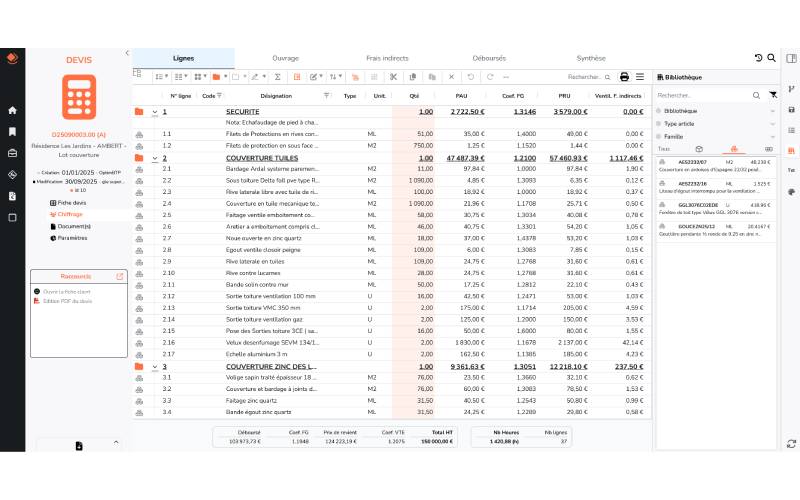Viewport: 800px width, 500px height.
Task: Click the bookmark icon in left sidebar
Action: pos(12,132)
